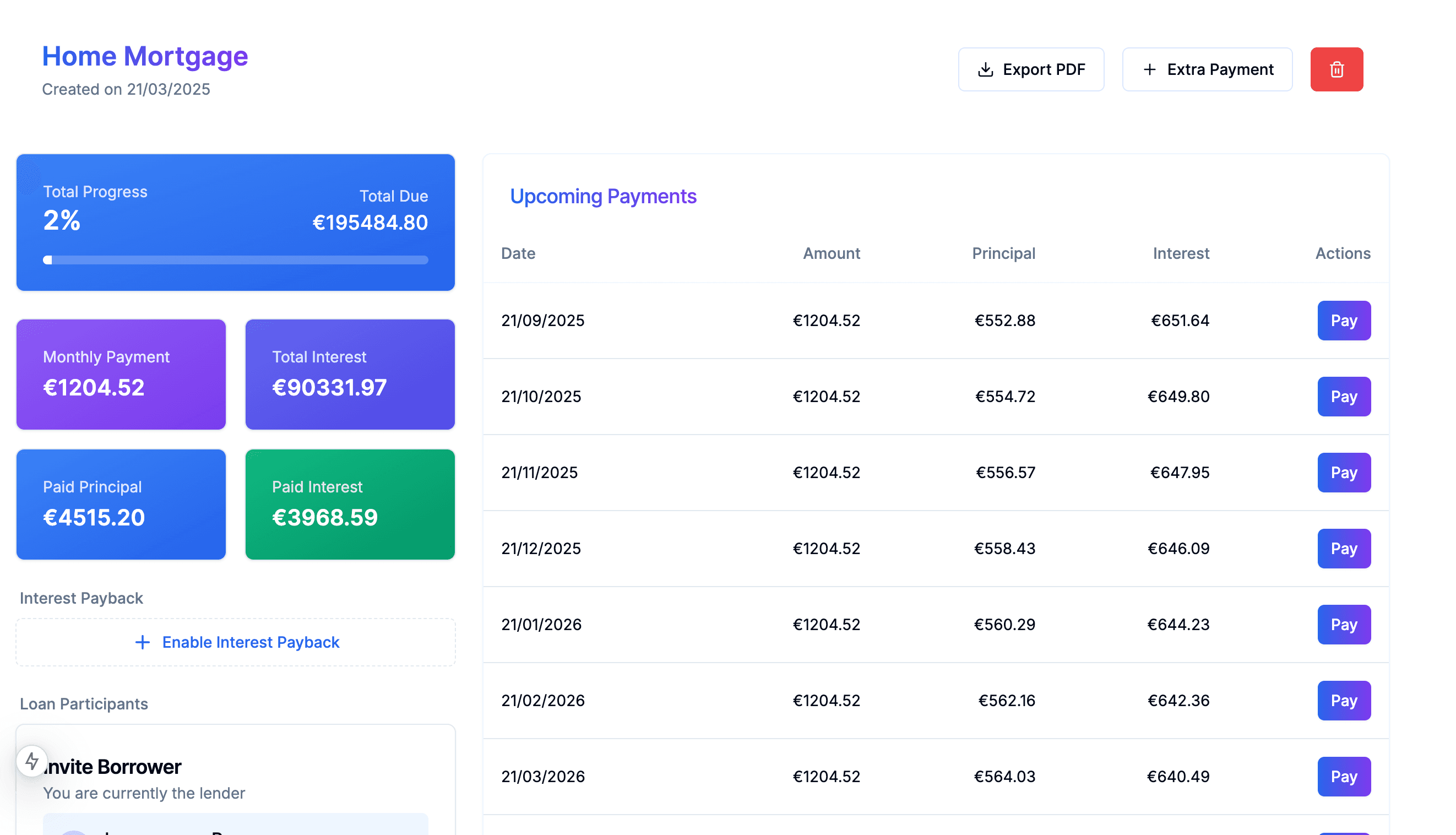Click the Total Progress bar
Viewport: 1456px width, 835px height.
tap(235, 260)
